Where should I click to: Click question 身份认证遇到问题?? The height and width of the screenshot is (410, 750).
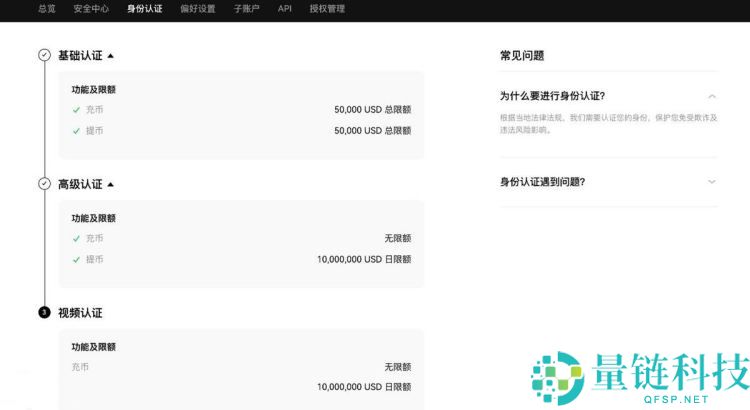(x=542, y=182)
